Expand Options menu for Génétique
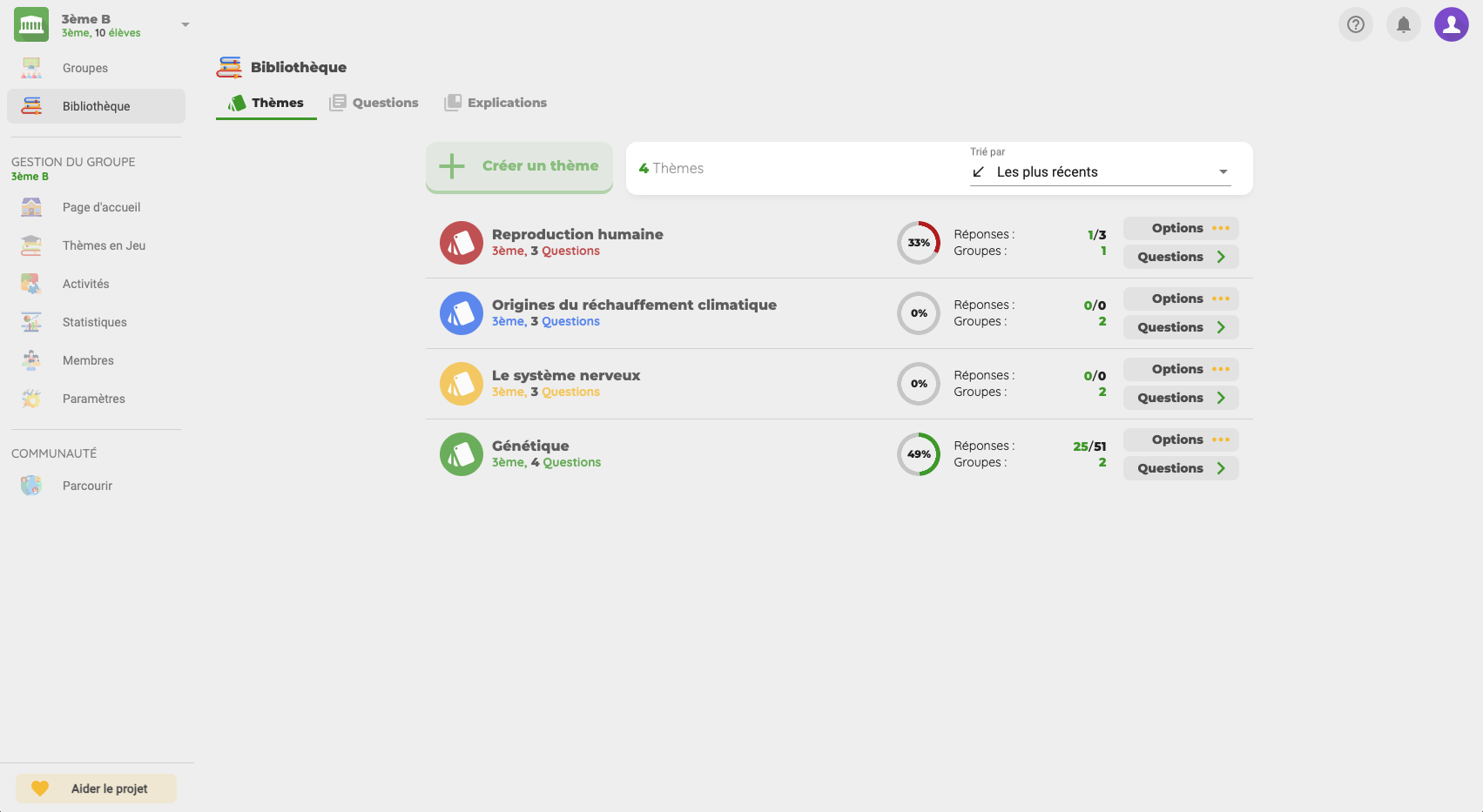Screen dimensions: 1483x812 (x=1180, y=440)
